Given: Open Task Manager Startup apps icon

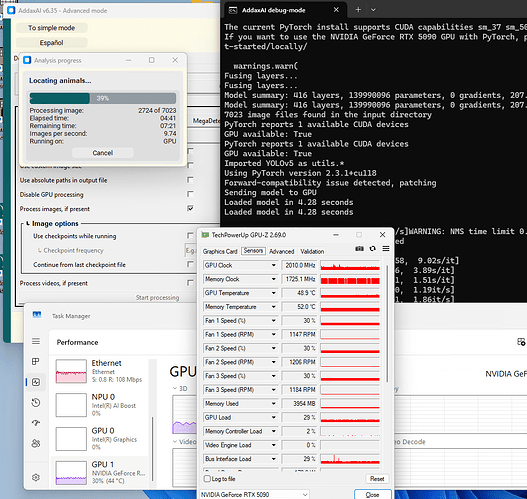Looking at the screenshot, I should pos(36,423).
